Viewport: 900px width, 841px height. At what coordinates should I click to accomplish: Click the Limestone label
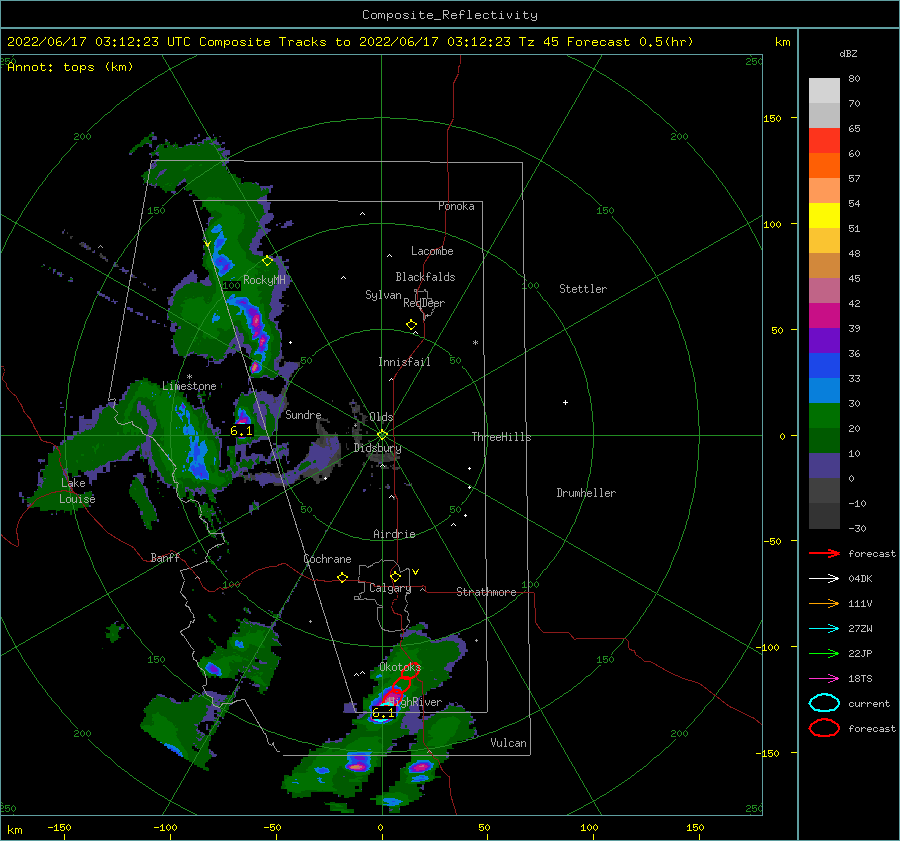coord(189,386)
